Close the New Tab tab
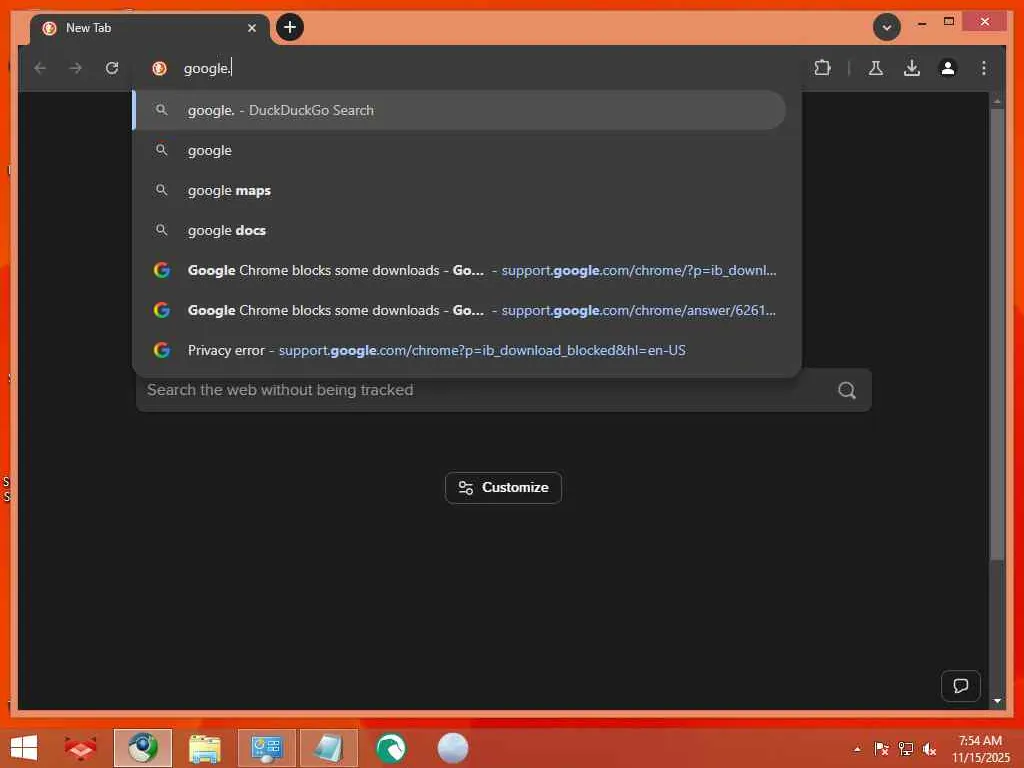 [x=251, y=28]
